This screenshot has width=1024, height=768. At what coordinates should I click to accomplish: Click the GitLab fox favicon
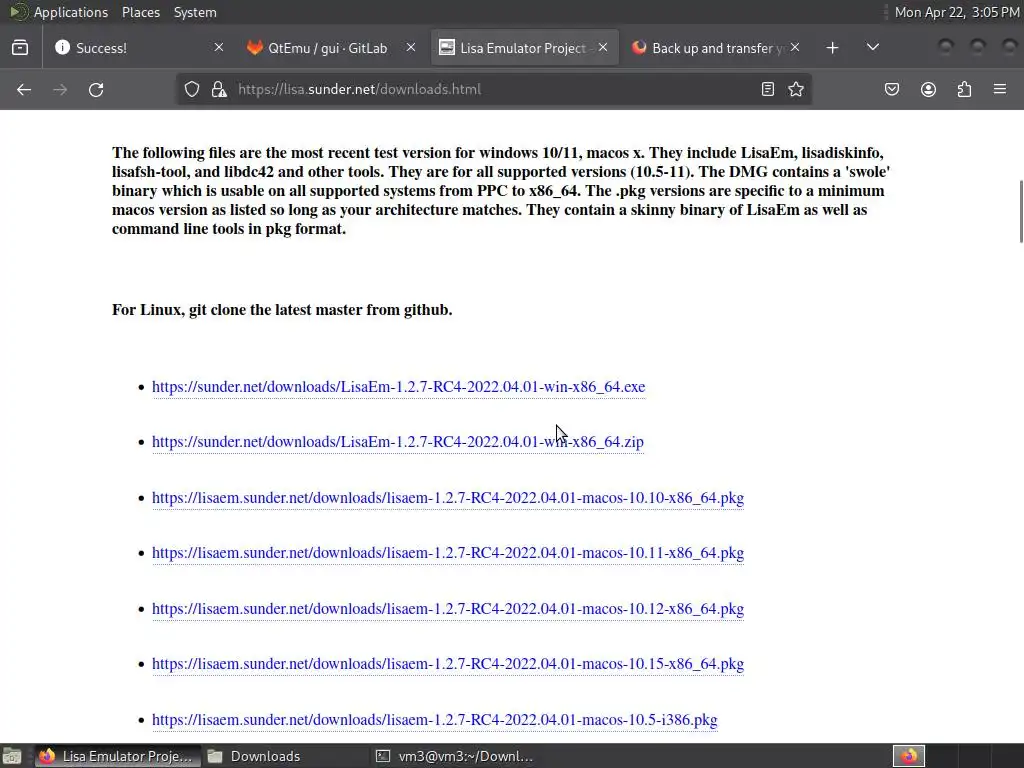click(254, 48)
